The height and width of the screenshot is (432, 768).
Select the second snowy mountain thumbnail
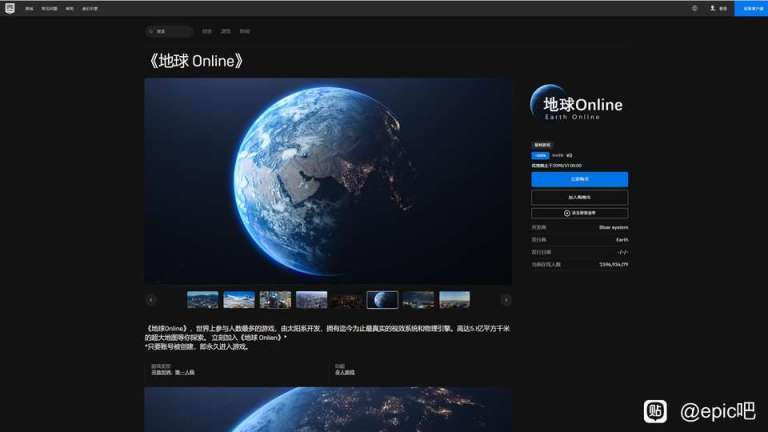coord(239,300)
